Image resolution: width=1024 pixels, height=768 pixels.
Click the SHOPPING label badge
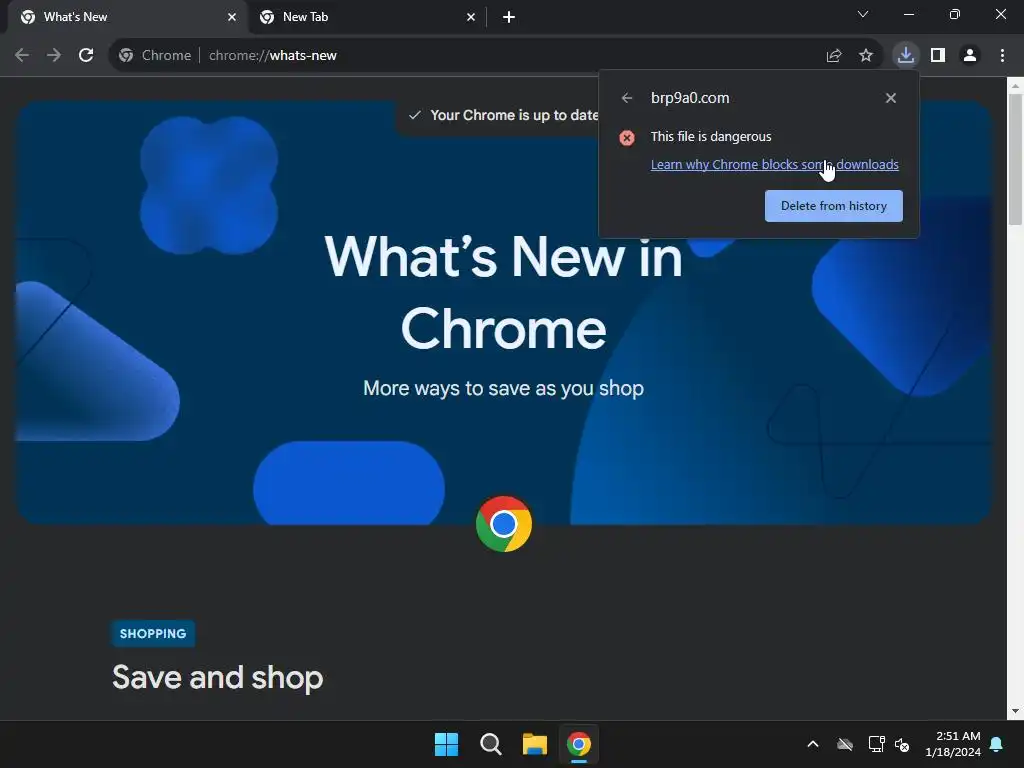pyautogui.click(x=153, y=633)
